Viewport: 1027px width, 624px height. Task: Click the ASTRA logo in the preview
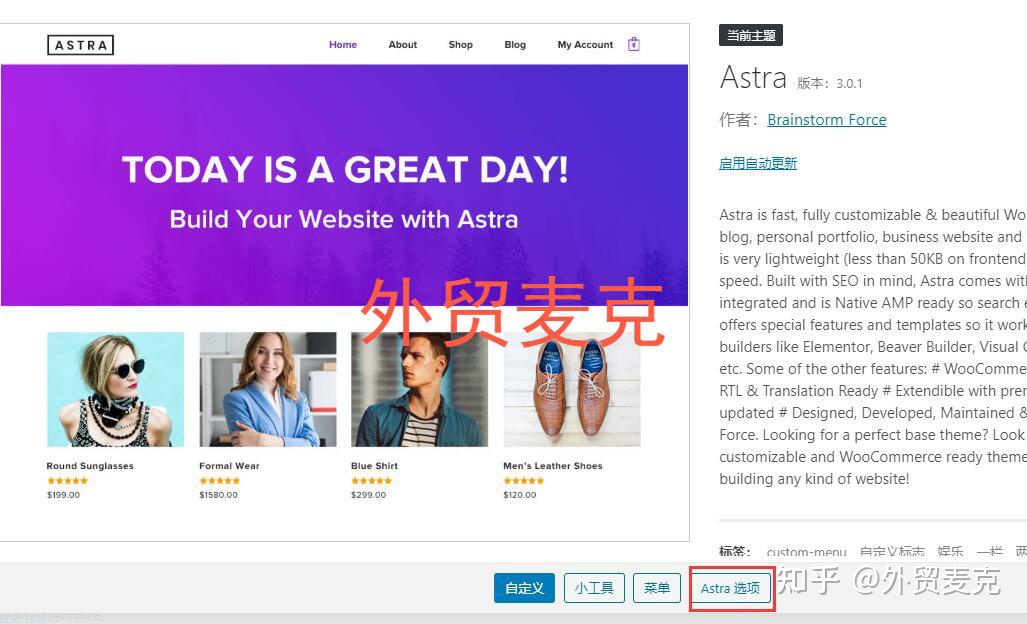click(x=81, y=45)
